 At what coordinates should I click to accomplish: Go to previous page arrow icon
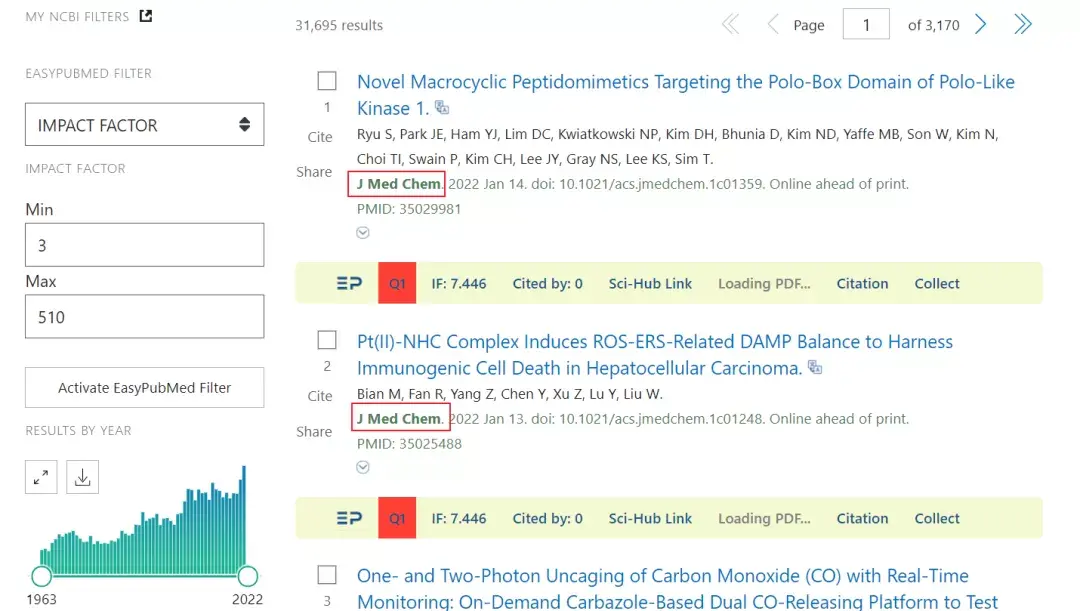click(x=772, y=23)
